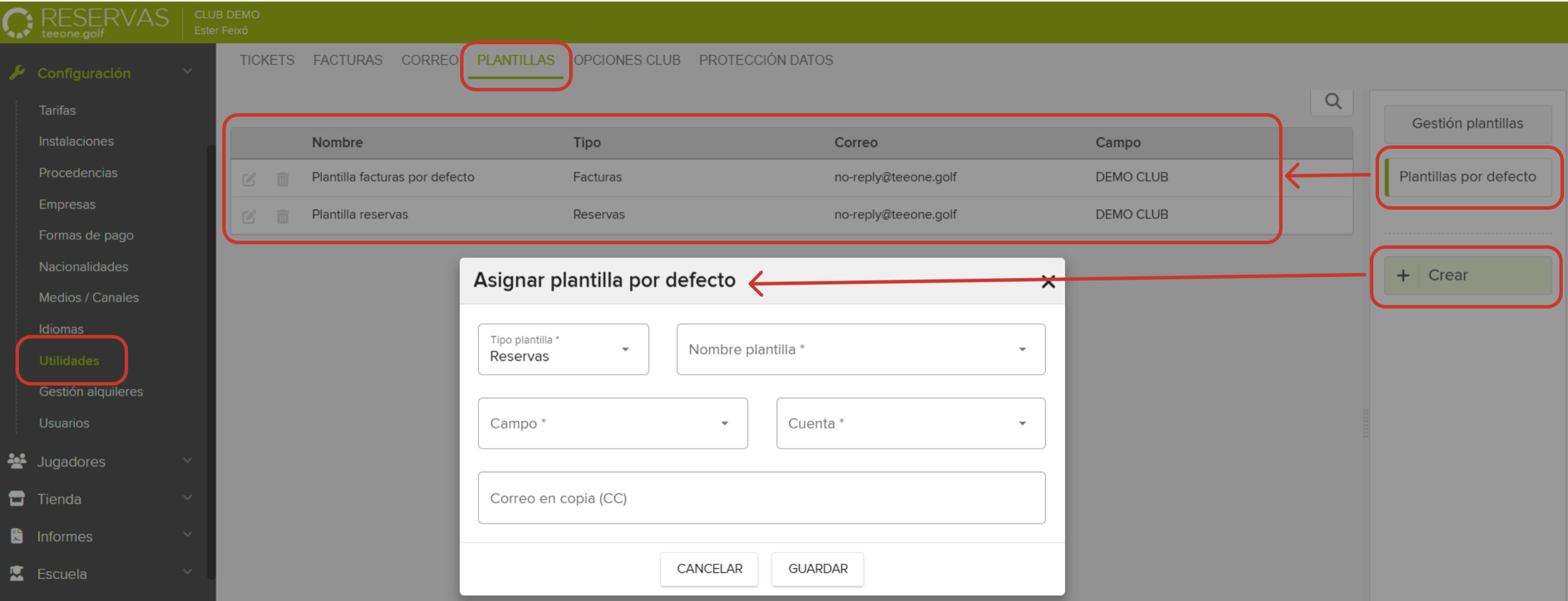Expand the Campo dropdown in the dialog

point(724,423)
